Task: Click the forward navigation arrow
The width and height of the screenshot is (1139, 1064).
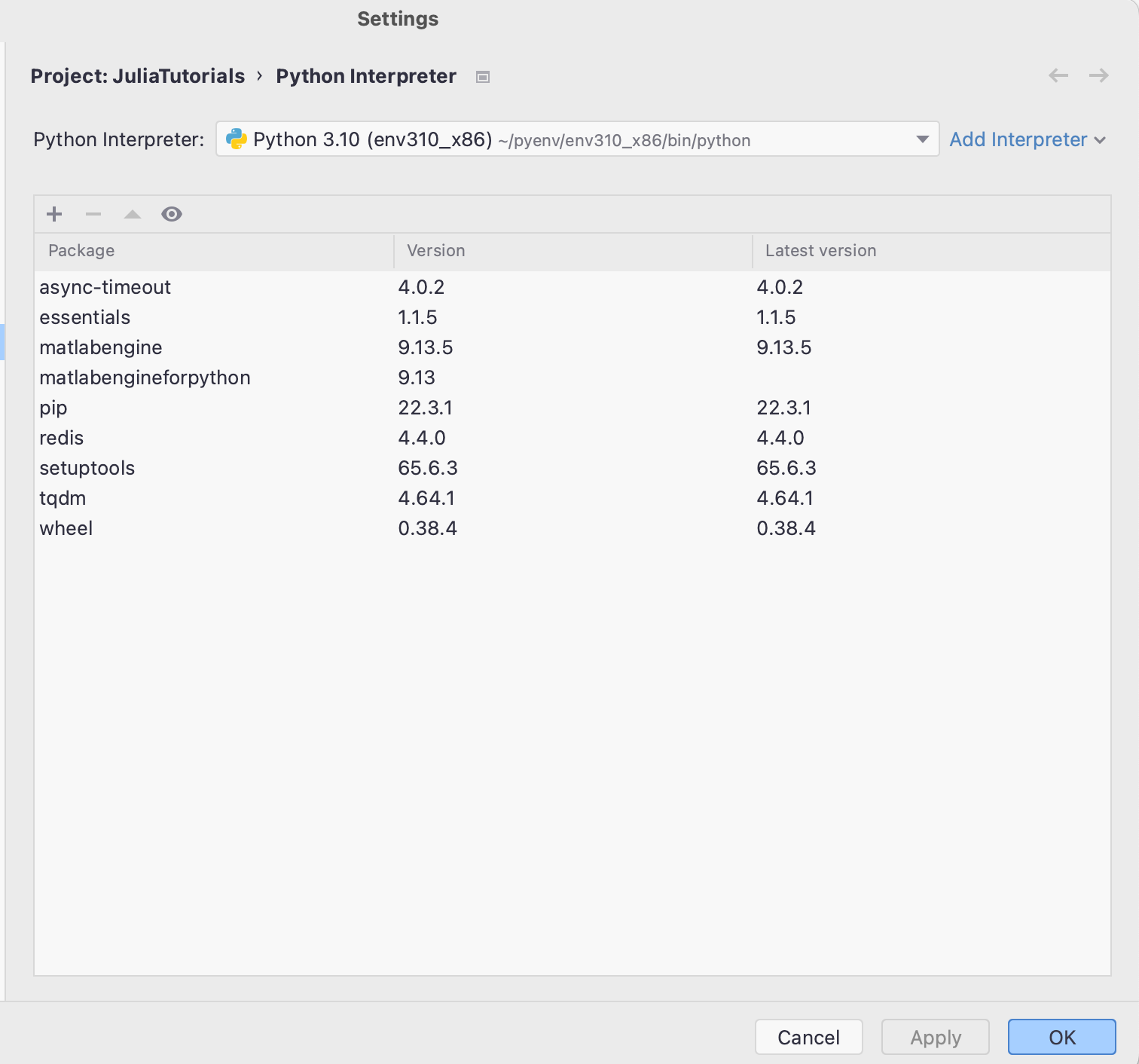Action: pos(1098,75)
